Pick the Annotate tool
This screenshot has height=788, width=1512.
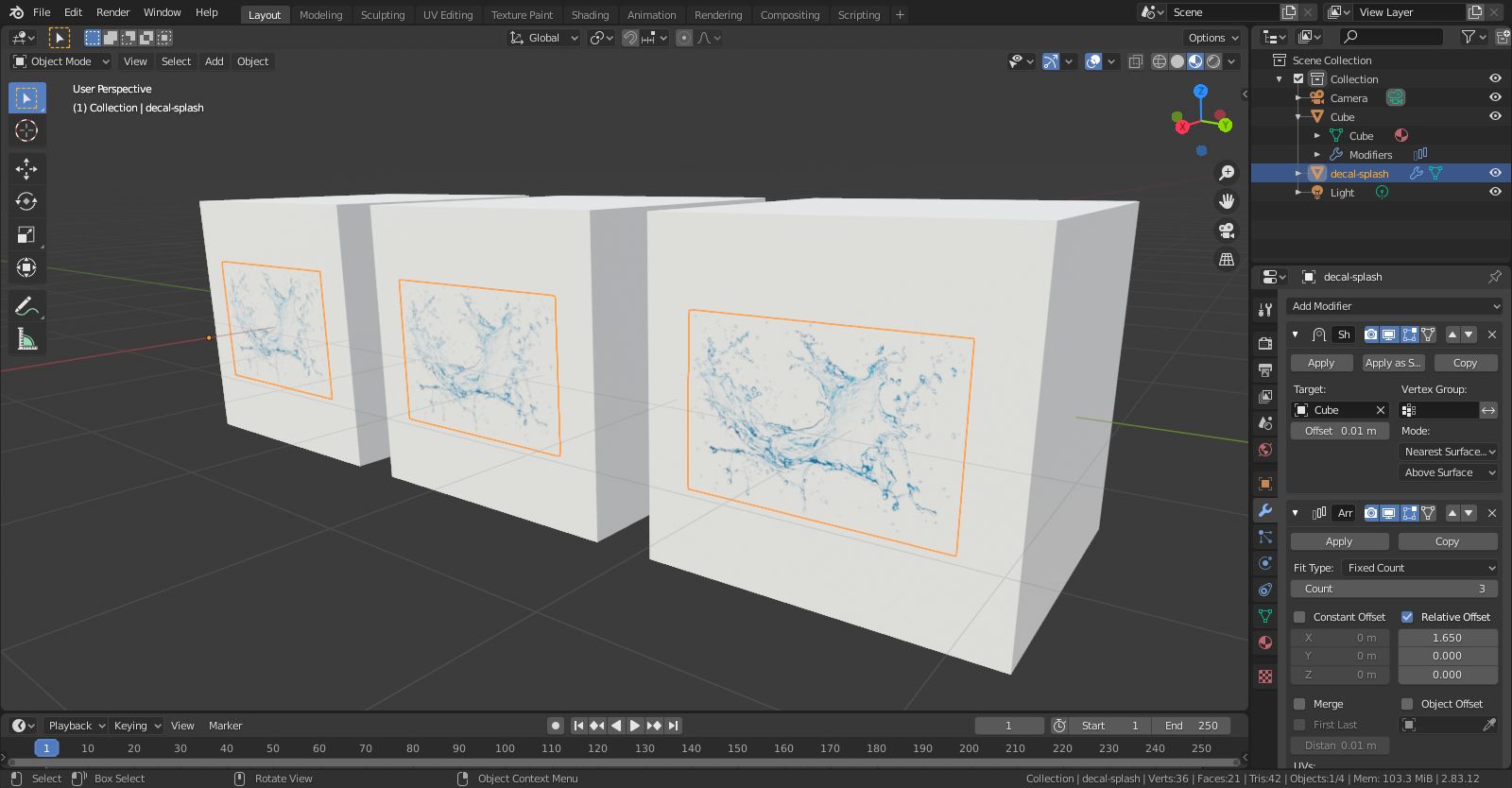tap(26, 306)
